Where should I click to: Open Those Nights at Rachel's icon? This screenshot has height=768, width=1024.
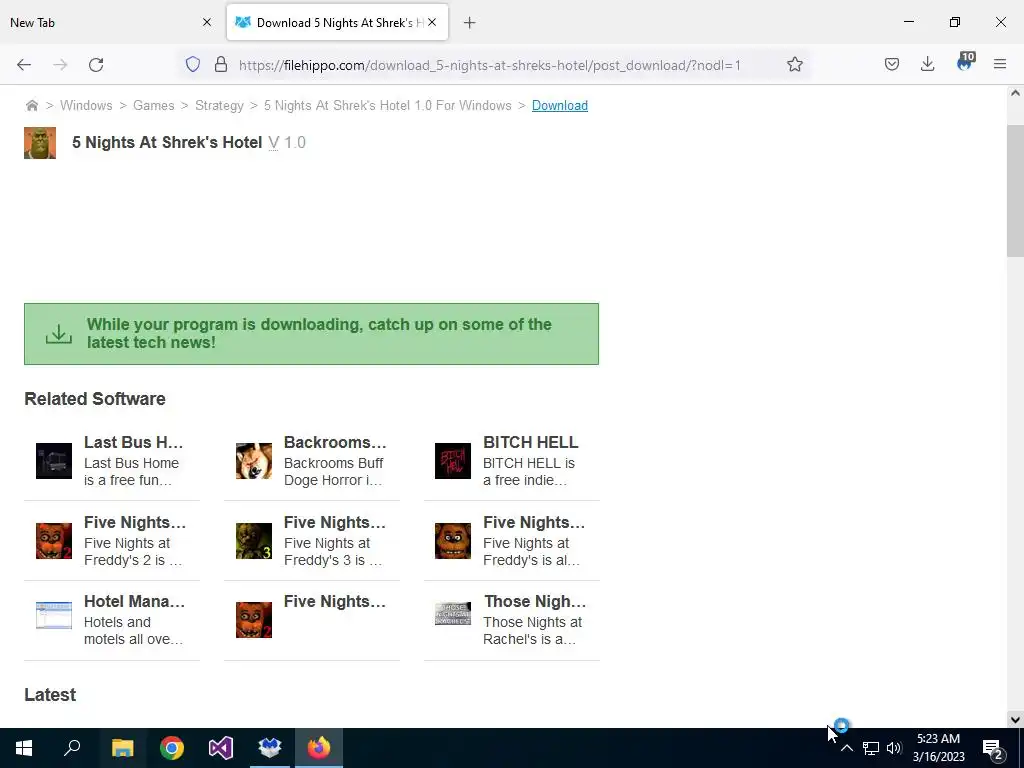pos(453,613)
